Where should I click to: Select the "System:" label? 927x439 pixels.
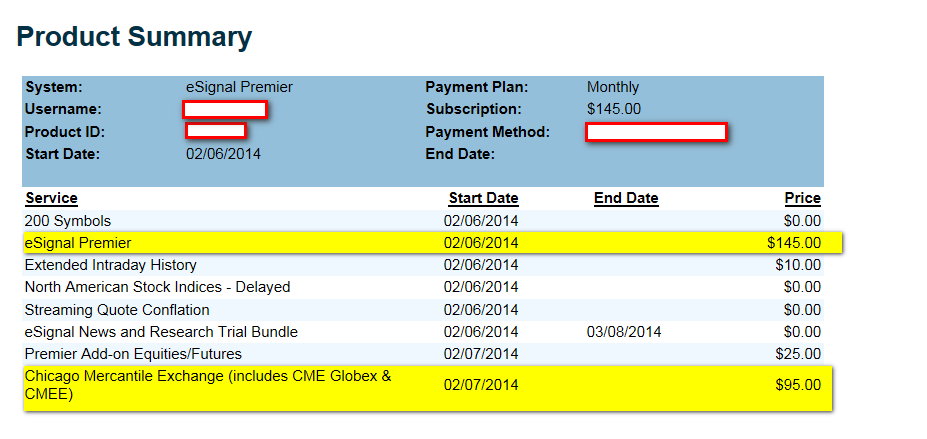point(54,87)
